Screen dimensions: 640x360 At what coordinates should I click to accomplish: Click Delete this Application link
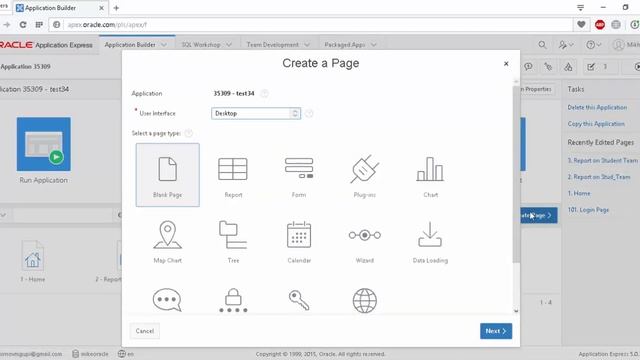click(x=597, y=107)
